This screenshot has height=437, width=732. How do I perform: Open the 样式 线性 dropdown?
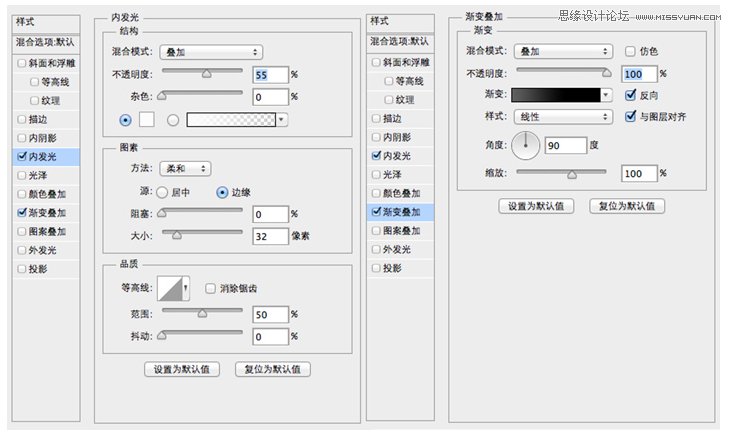point(563,117)
